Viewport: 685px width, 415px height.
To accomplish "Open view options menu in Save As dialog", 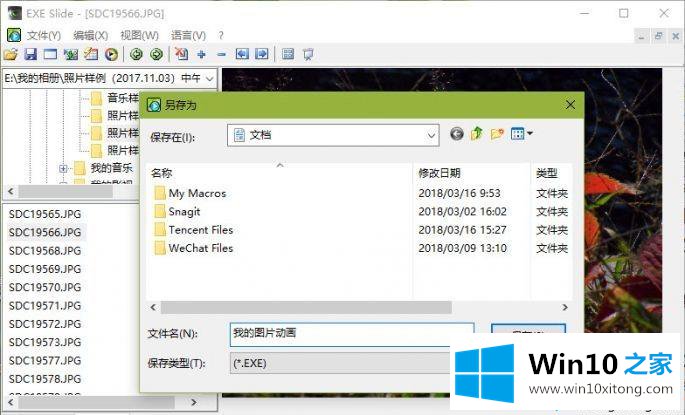I will pyautogui.click(x=522, y=134).
